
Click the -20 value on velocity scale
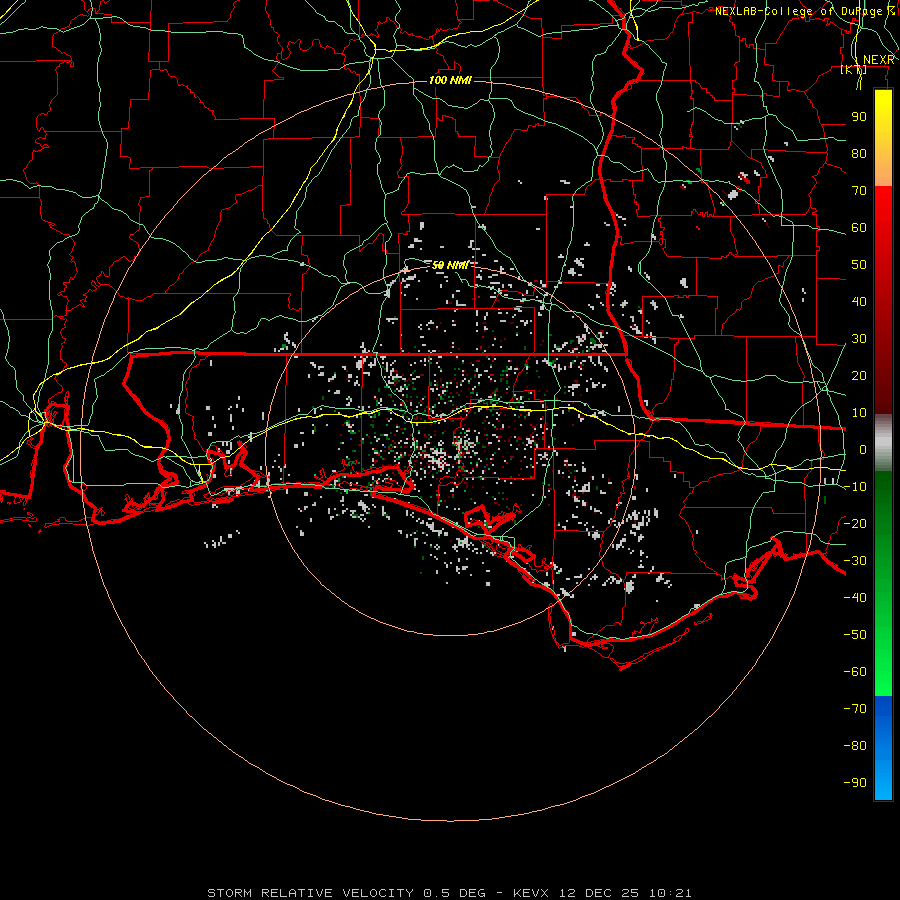tap(855, 524)
